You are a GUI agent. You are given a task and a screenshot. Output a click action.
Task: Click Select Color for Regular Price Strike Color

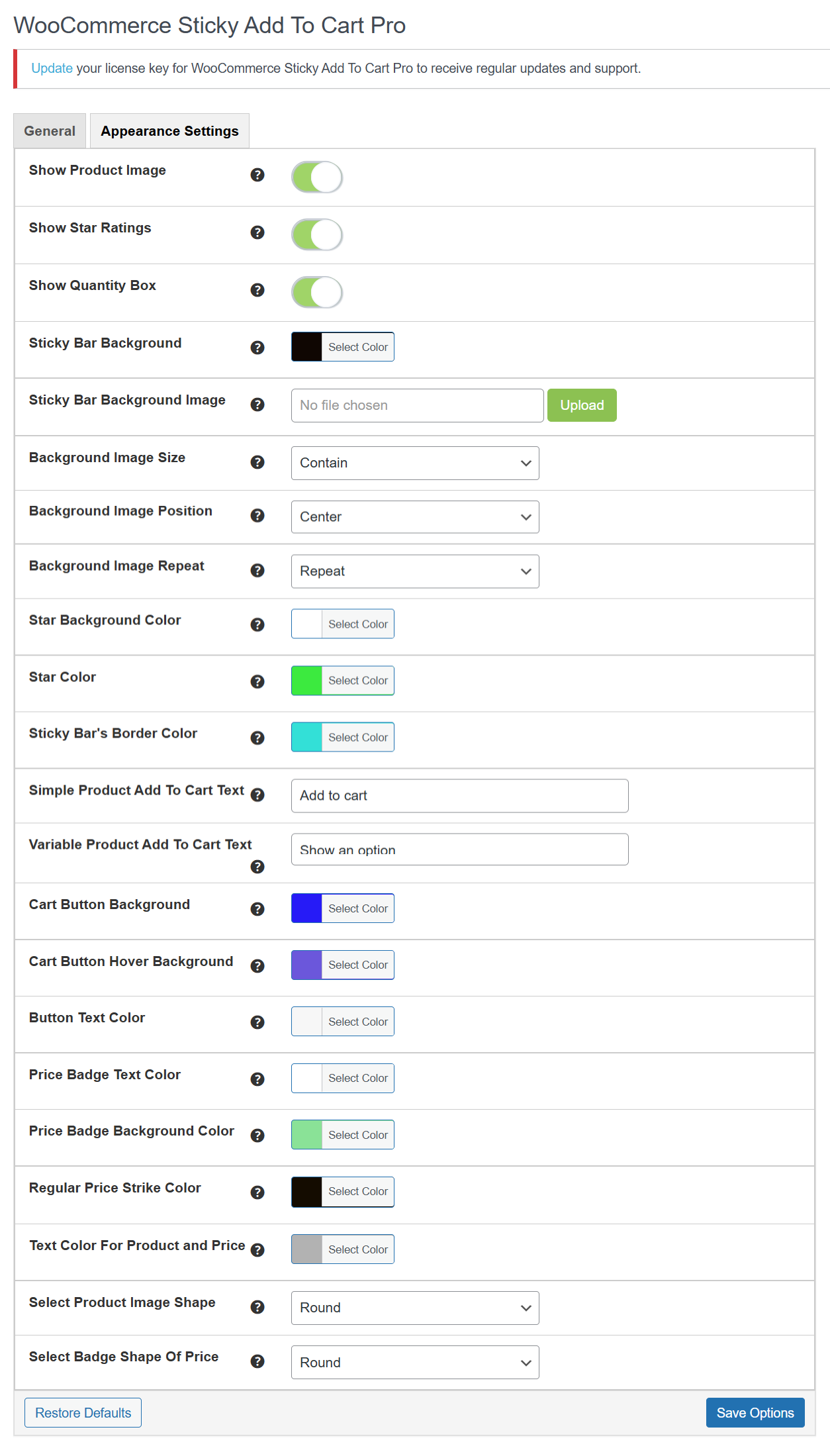coord(358,1191)
